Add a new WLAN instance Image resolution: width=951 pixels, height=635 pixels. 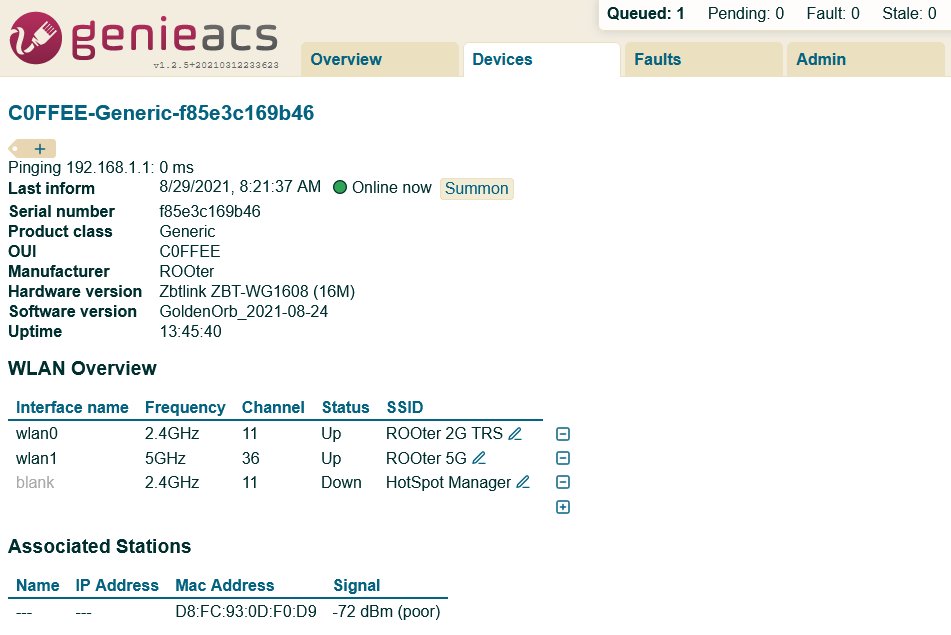click(x=563, y=507)
